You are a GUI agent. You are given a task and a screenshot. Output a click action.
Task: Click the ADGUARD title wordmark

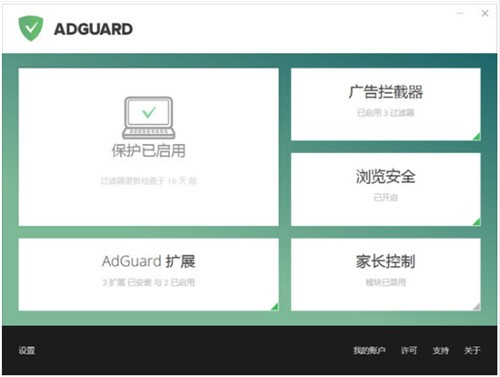tap(93, 29)
